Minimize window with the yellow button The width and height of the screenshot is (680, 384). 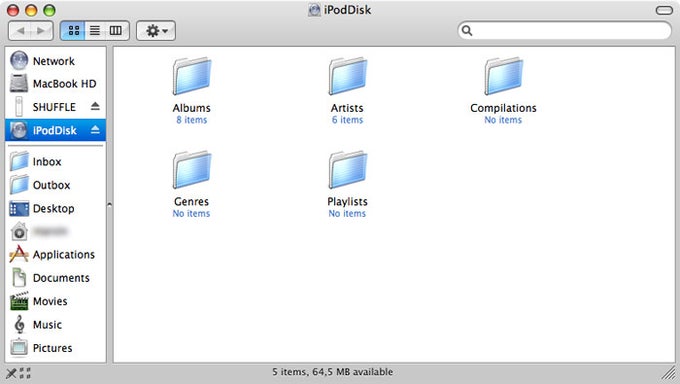(31, 10)
